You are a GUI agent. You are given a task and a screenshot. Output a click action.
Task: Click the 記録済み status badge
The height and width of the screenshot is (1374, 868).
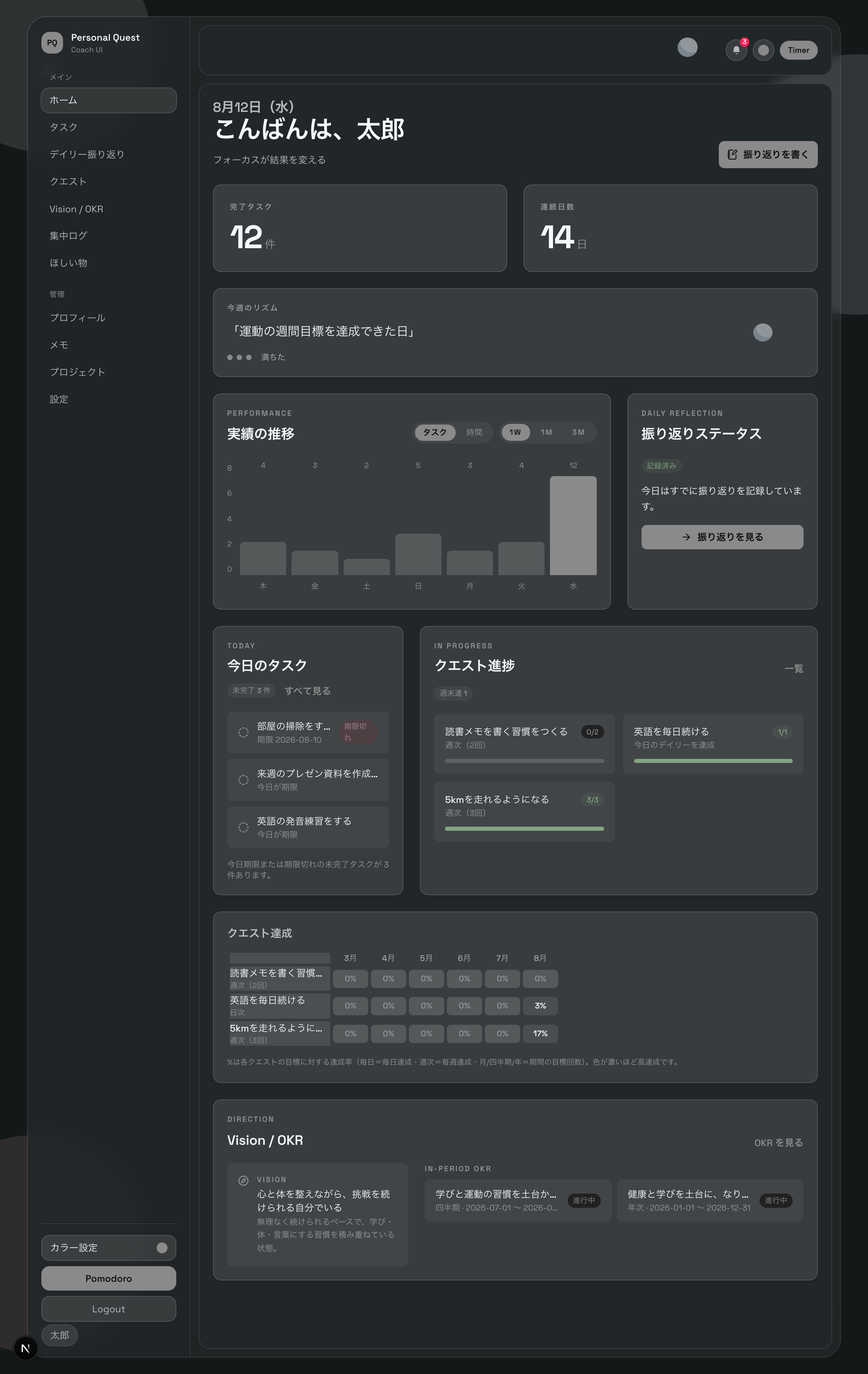tap(662, 466)
